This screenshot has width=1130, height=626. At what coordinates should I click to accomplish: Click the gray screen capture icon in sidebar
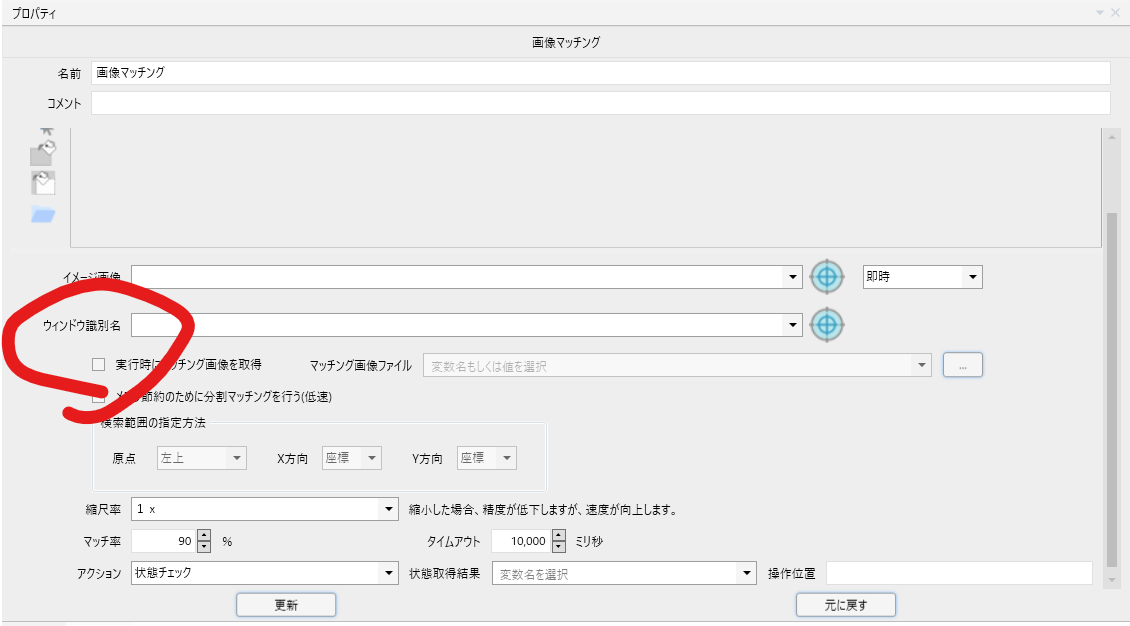coord(40,154)
